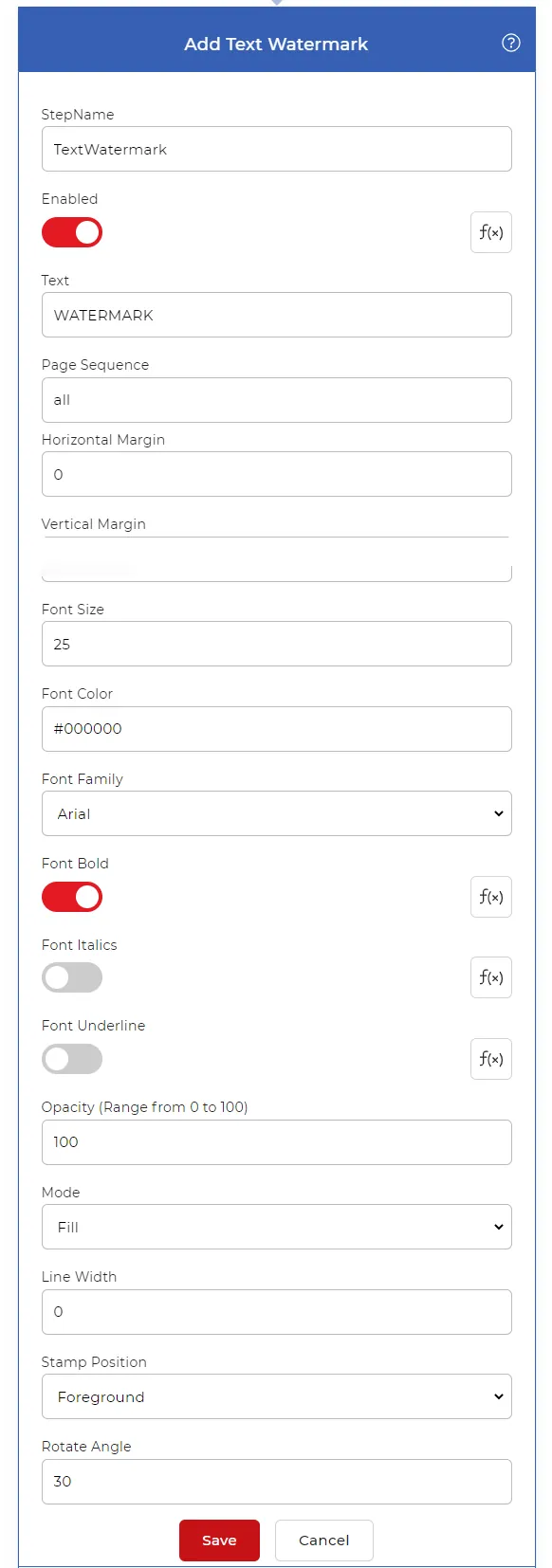This screenshot has width=552, height=1568.
Task: Expand the Mode dropdown set to Fill
Action: [x=277, y=1227]
